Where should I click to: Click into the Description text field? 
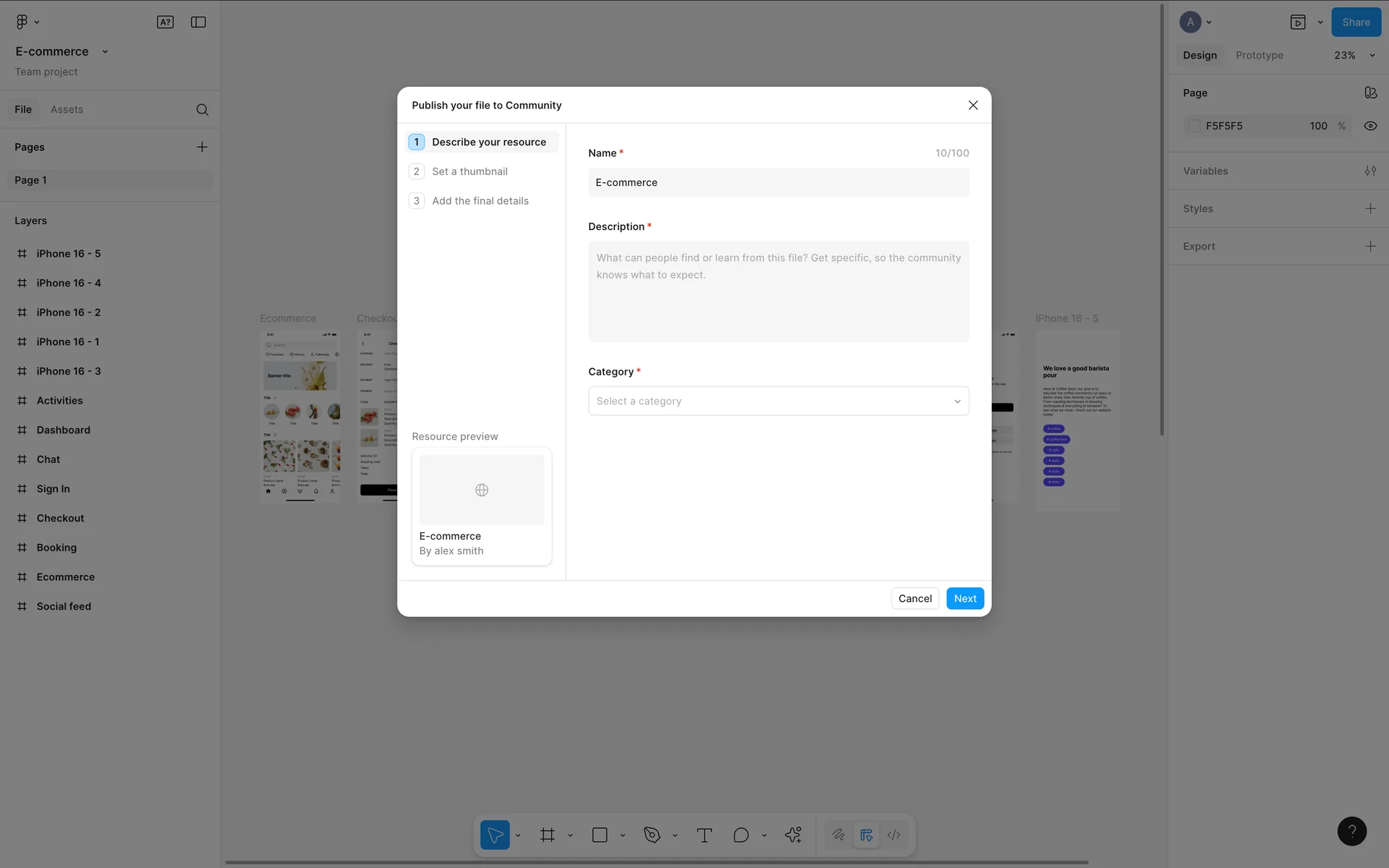pos(778,292)
